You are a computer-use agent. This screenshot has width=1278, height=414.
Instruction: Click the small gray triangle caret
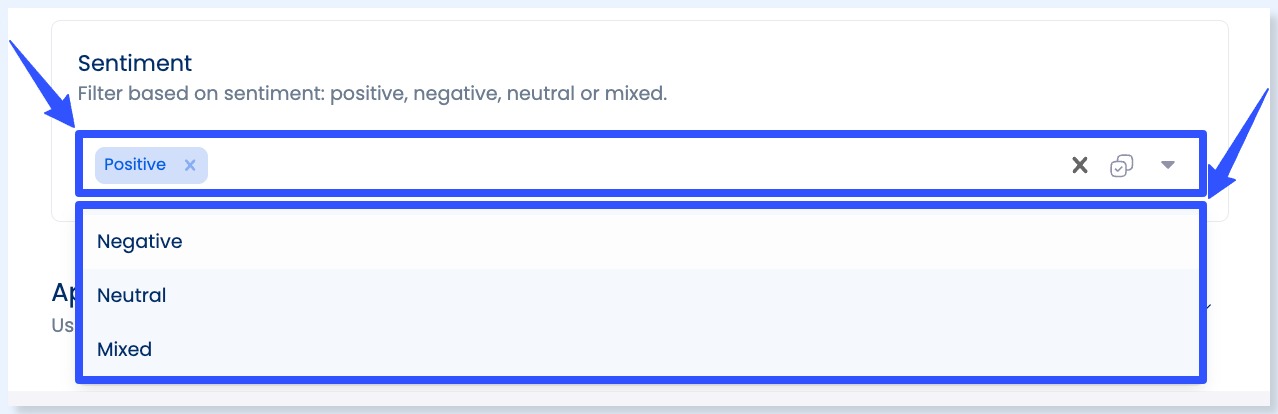(x=1167, y=166)
